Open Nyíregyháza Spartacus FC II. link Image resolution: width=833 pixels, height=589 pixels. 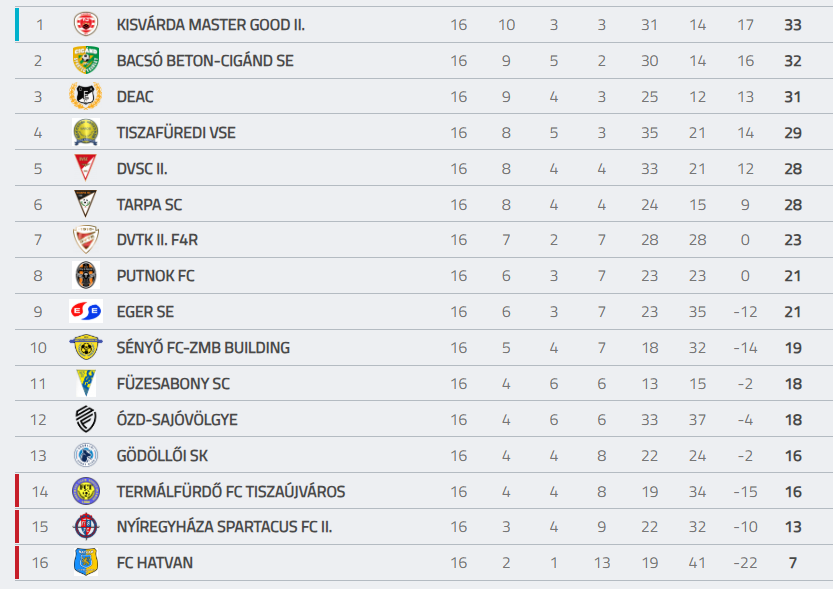pos(224,527)
